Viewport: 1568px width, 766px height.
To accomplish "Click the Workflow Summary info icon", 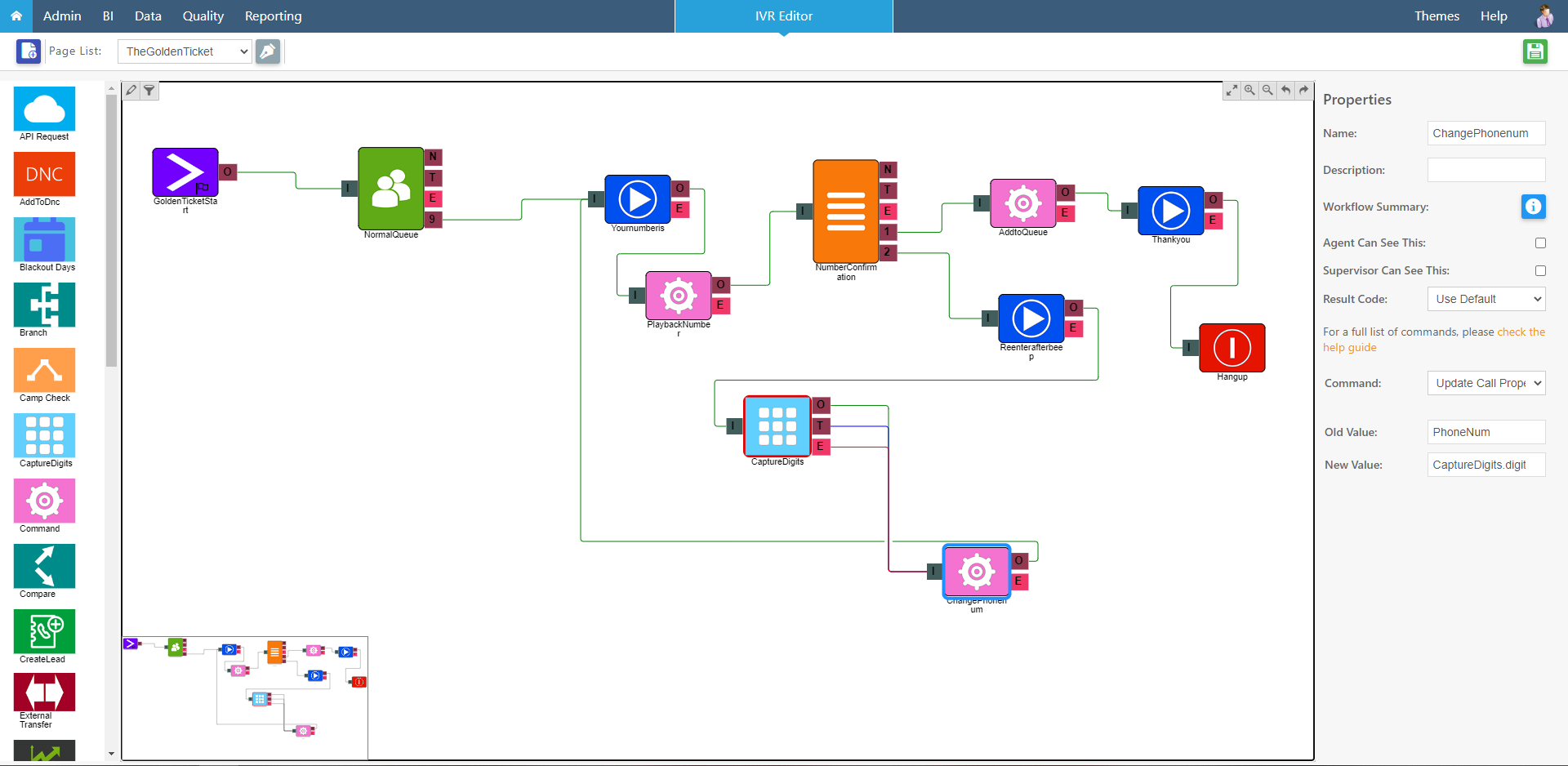I will click(x=1534, y=207).
